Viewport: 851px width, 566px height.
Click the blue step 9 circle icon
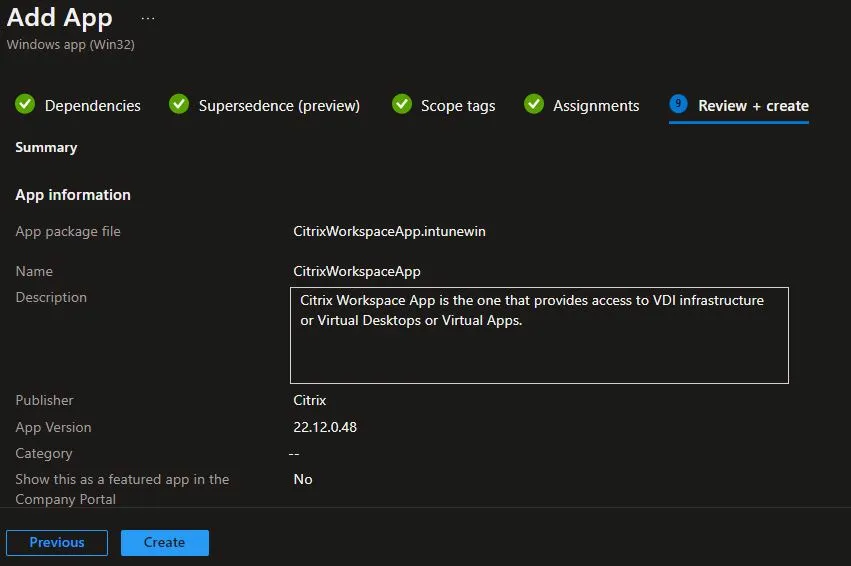pyautogui.click(x=678, y=103)
